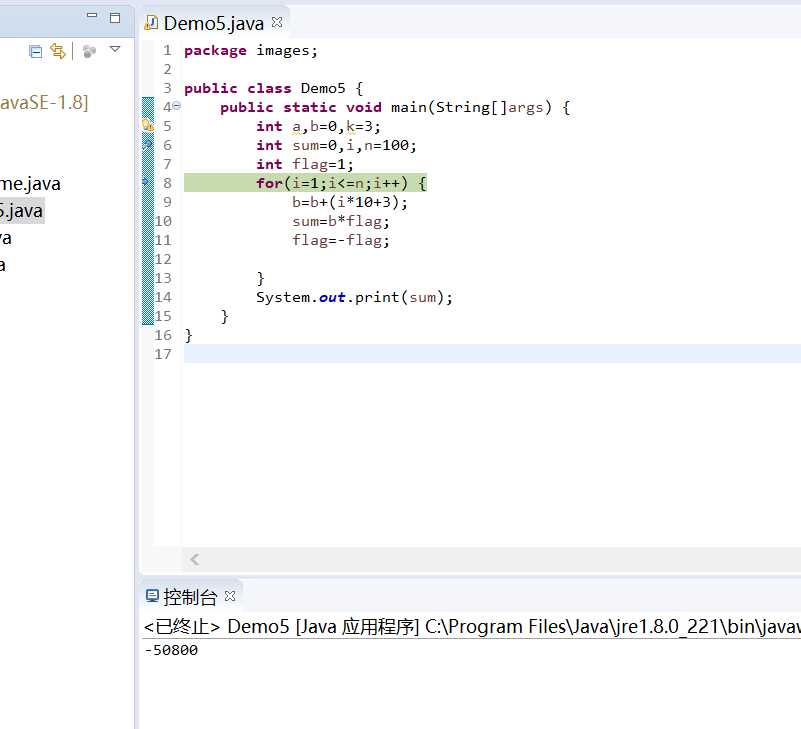The image size is (801, 729).
Task: Minimize the package explorer panel
Action: click(92, 15)
